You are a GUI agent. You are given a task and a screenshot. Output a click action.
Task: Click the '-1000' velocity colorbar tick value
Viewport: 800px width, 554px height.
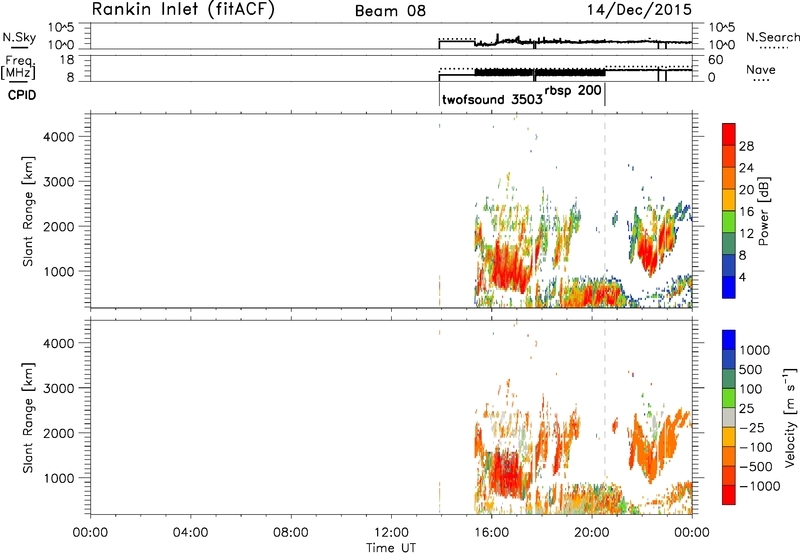tap(759, 486)
